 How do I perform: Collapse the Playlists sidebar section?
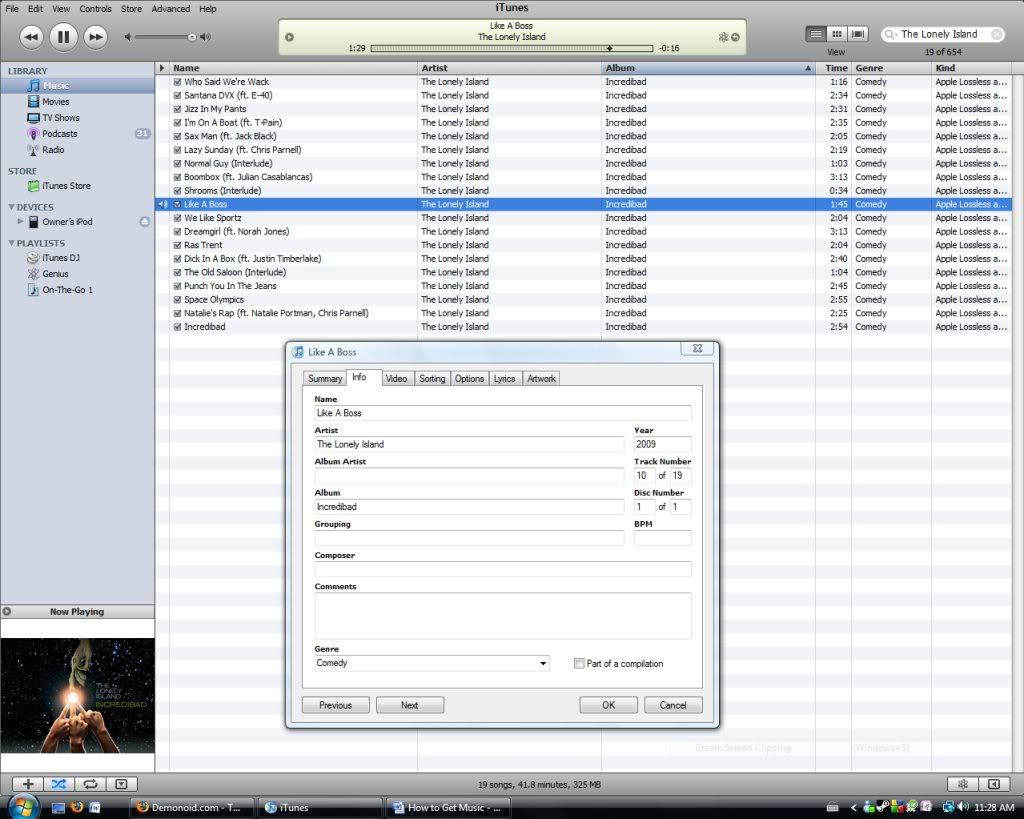coord(11,243)
